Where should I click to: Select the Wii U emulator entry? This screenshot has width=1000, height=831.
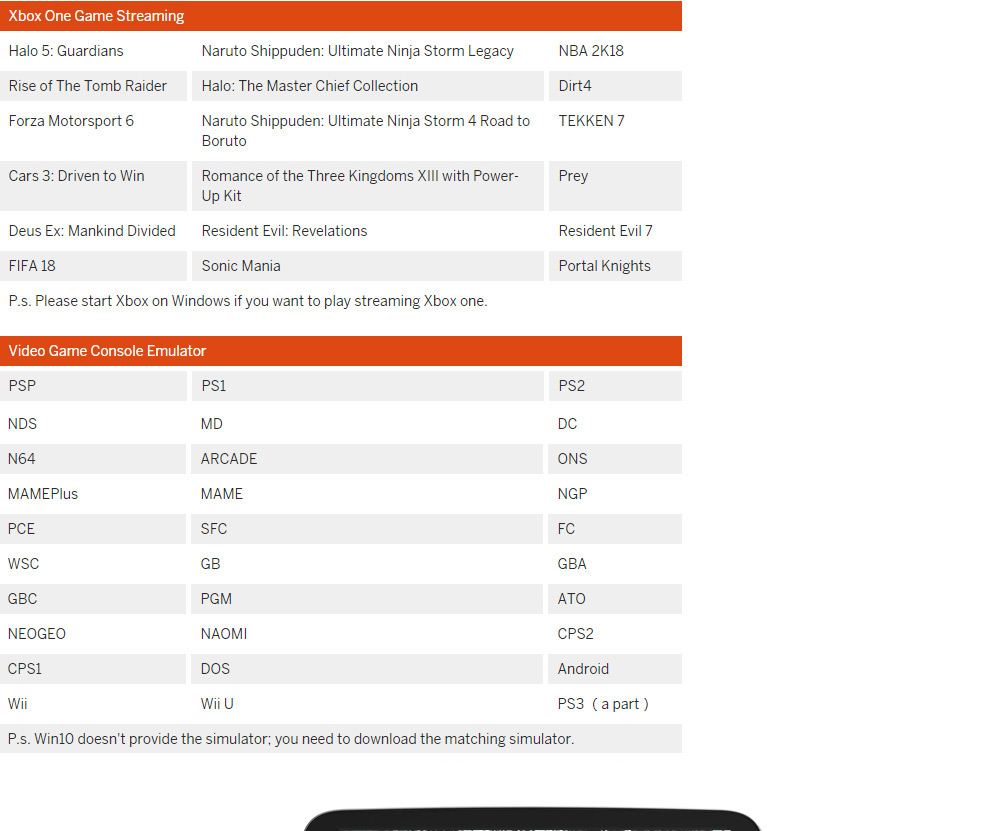217,704
